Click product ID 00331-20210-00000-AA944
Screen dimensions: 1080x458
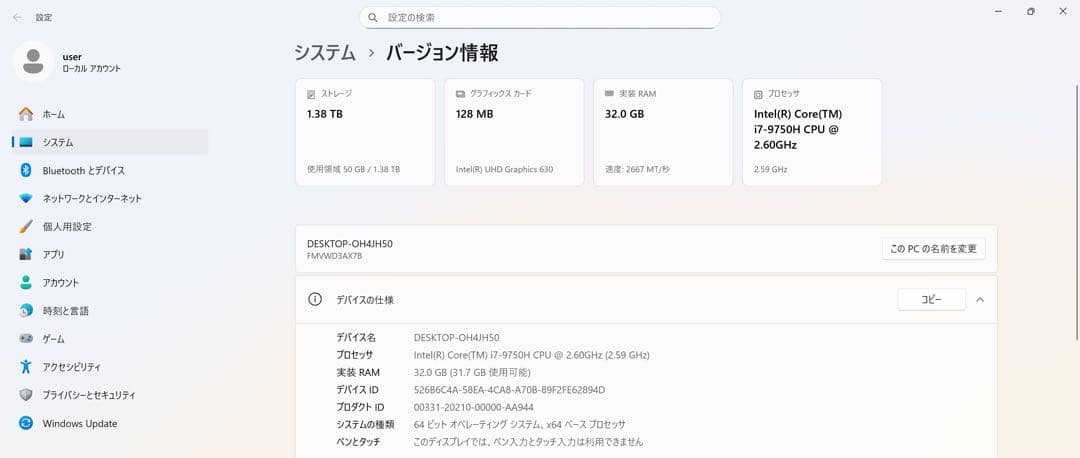pyautogui.click(x=473, y=407)
